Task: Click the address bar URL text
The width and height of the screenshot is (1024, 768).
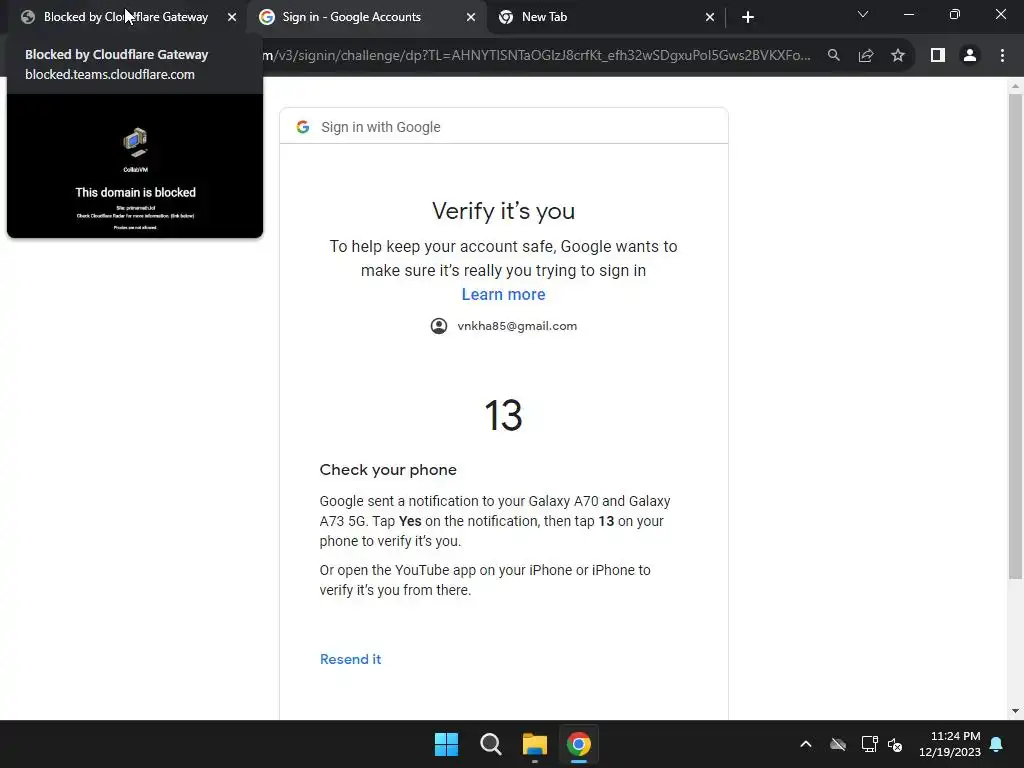Action: tap(536, 56)
